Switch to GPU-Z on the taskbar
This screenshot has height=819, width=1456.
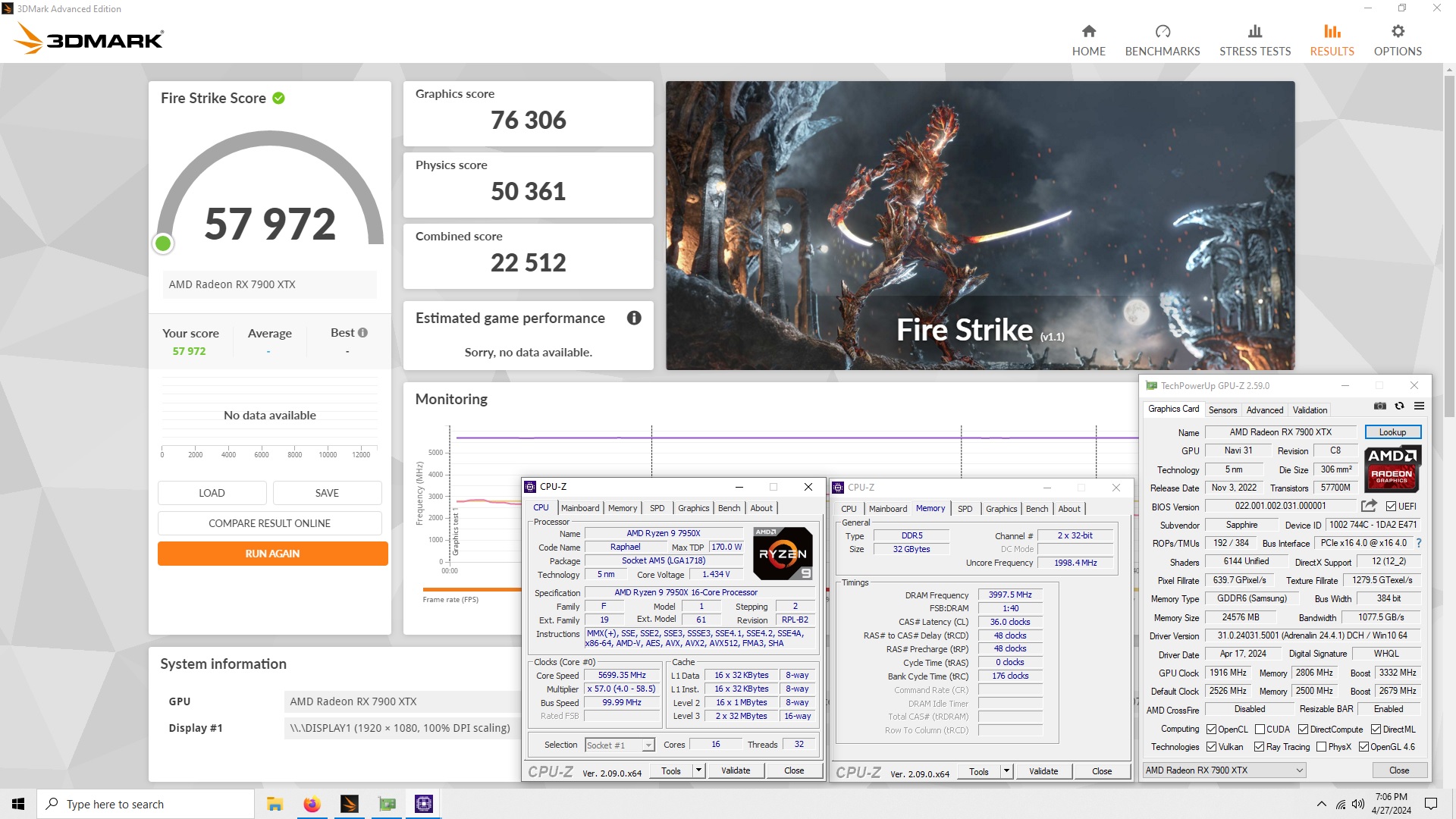click(x=387, y=804)
